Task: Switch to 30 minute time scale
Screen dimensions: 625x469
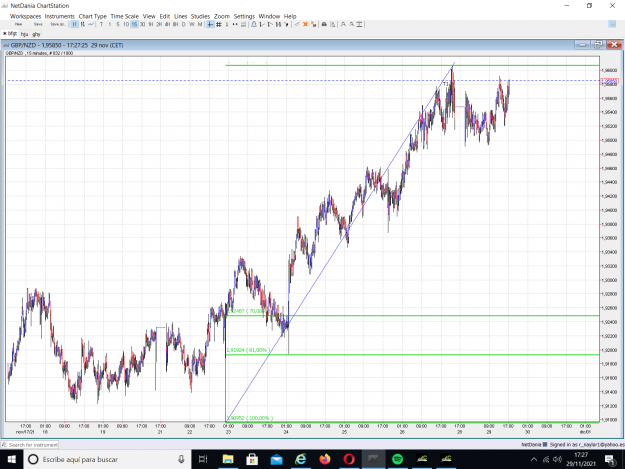Action: click(x=142, y=24)
